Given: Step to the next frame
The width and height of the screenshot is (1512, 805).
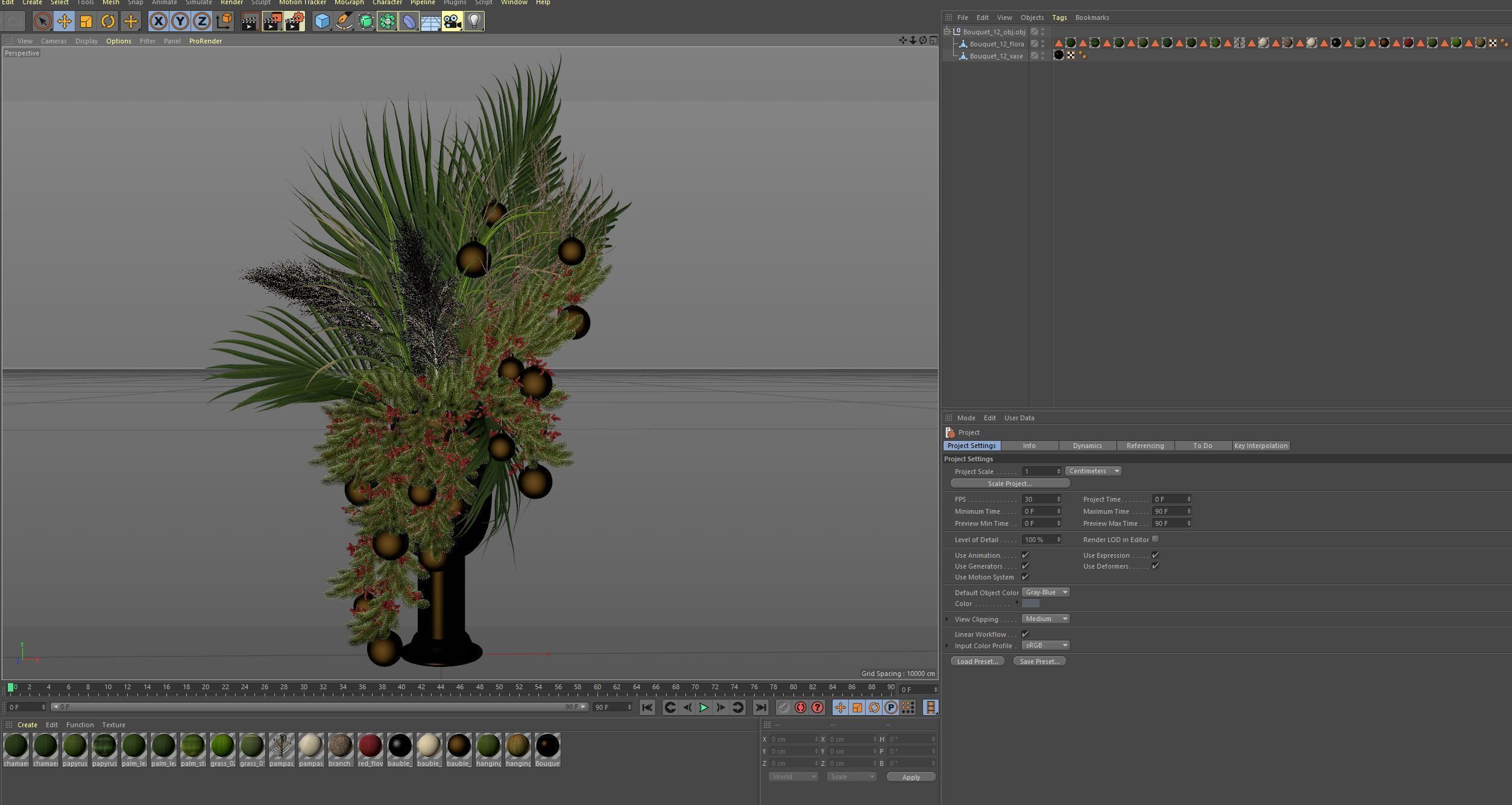Looking at the screenshot, I should coord(720,707).
